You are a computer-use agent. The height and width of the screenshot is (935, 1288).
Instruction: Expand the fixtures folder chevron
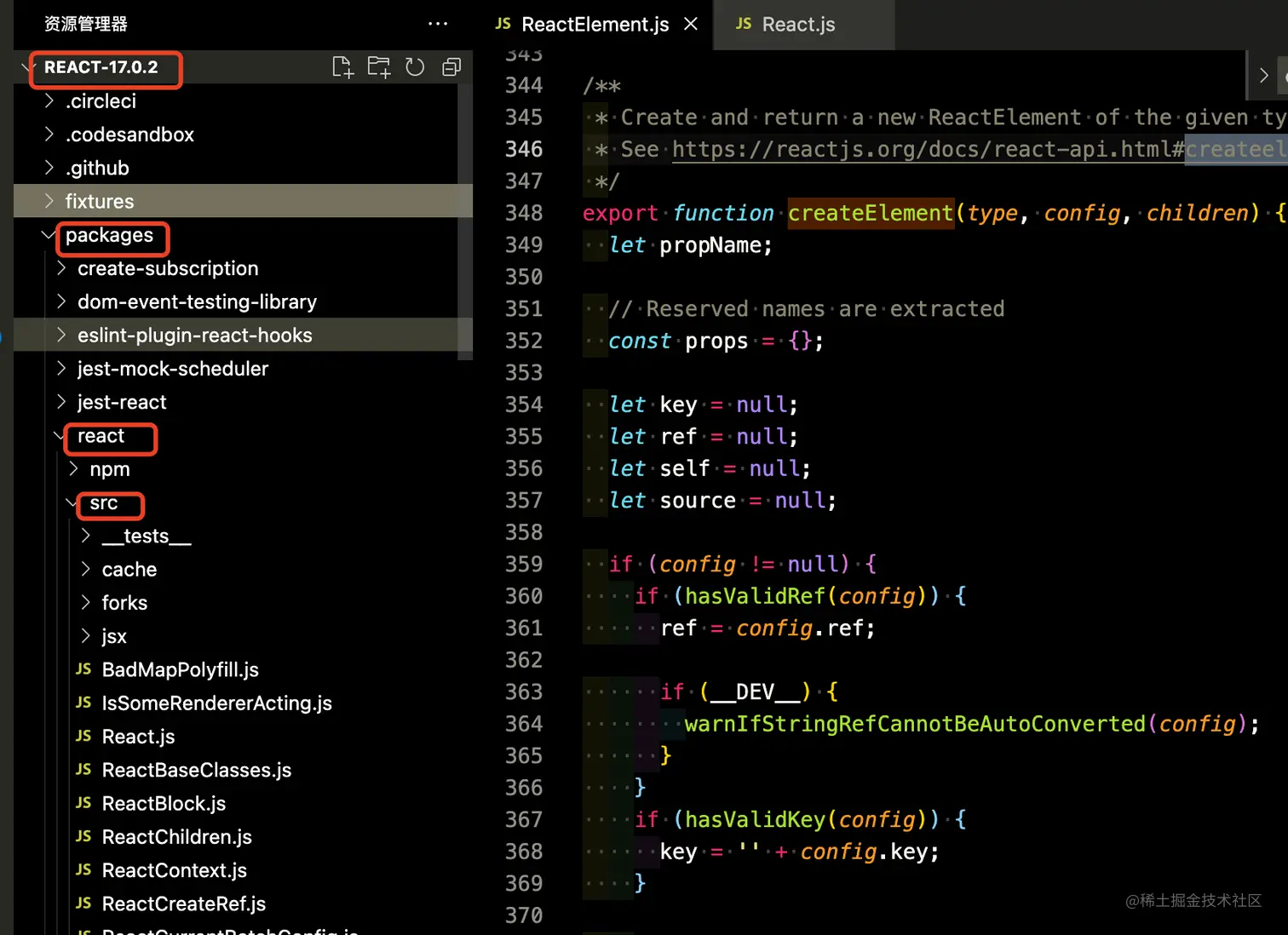(x=49, y=201)
